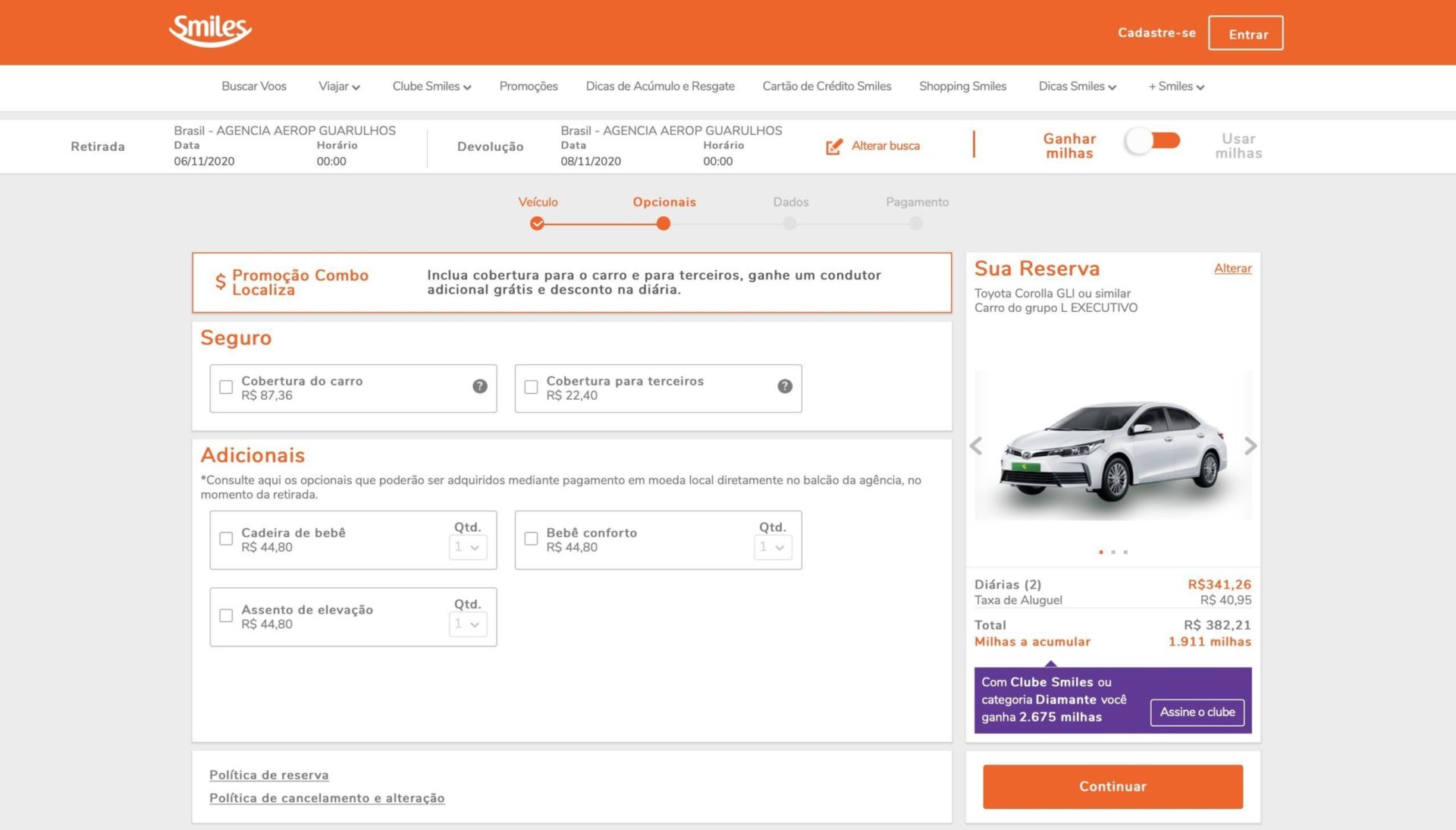Image resolution: width=1456 pixels, height=830 pixels.
Task: Click the Dados step circle
Action: (x=790, y=223)
